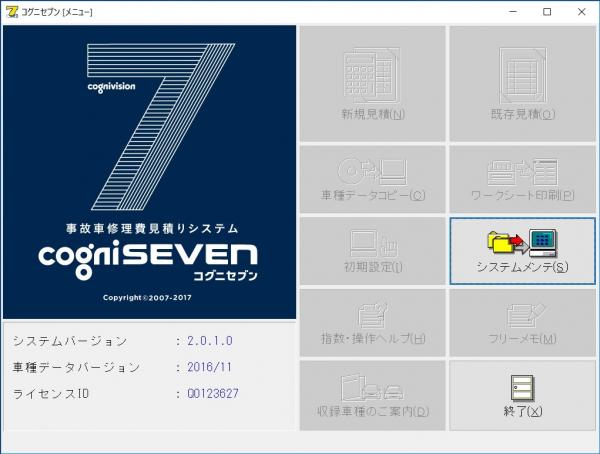
Task: Click the ワークシート印刷(P) button
Action: pyautogui.click(x=523, y=179)
